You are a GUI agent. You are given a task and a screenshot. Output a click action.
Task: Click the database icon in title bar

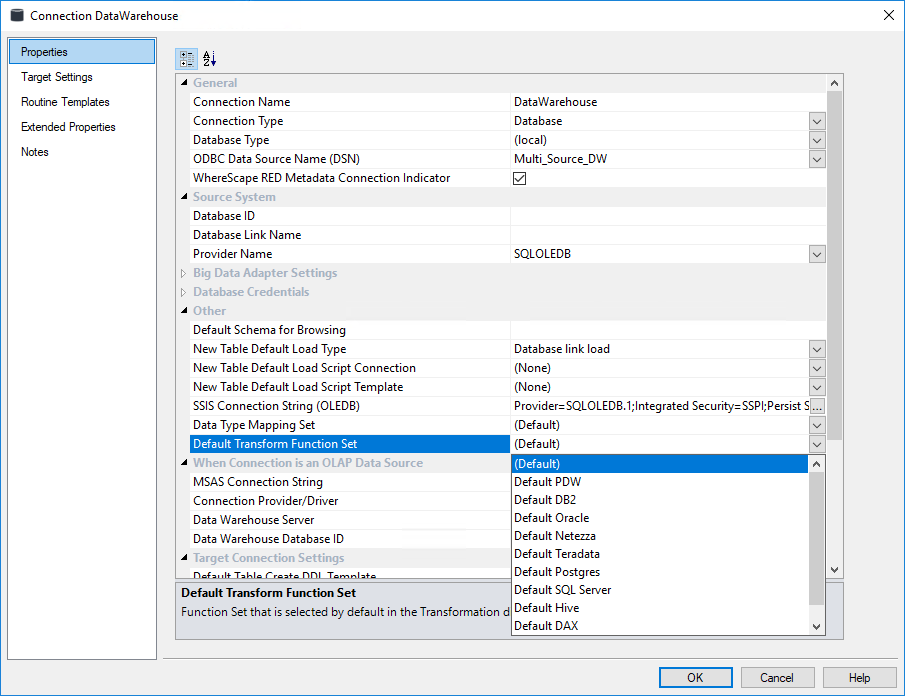pos(16,15)
